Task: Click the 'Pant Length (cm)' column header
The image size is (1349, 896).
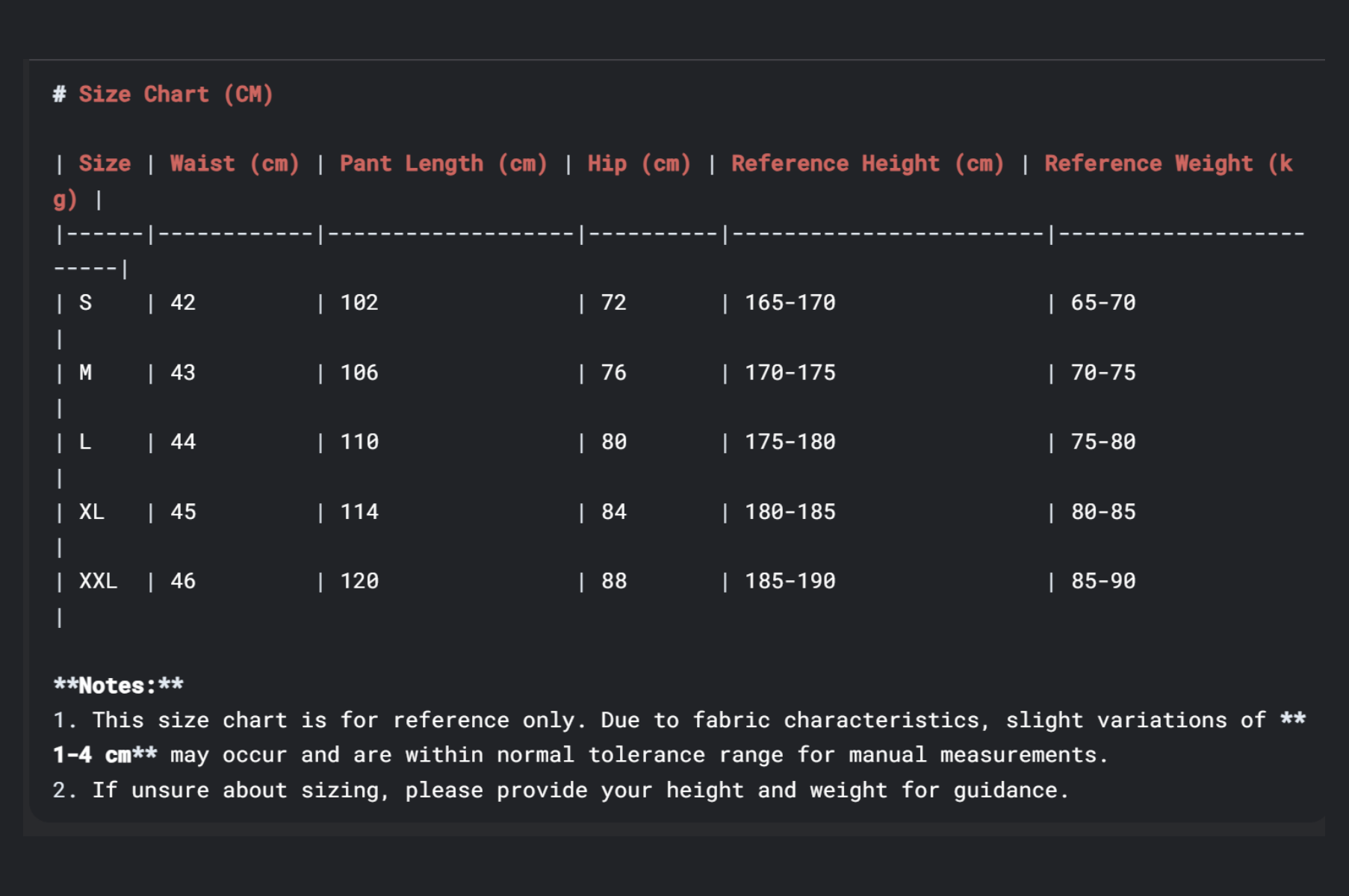Action: [443, 164]
